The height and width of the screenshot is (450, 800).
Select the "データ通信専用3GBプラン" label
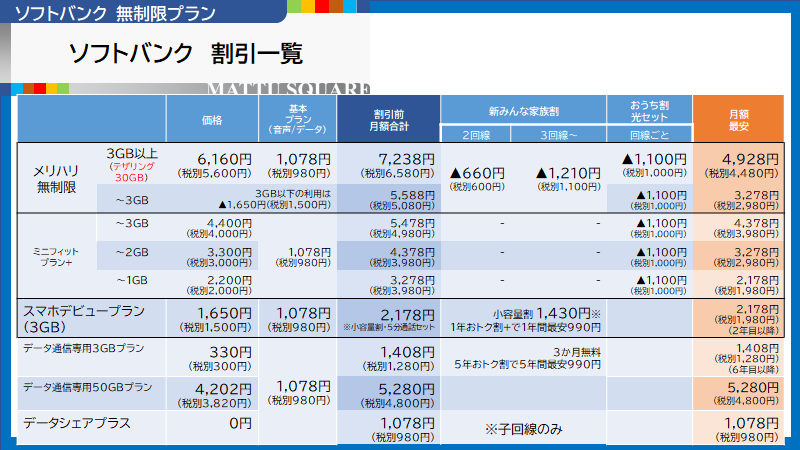click(84, 348)
